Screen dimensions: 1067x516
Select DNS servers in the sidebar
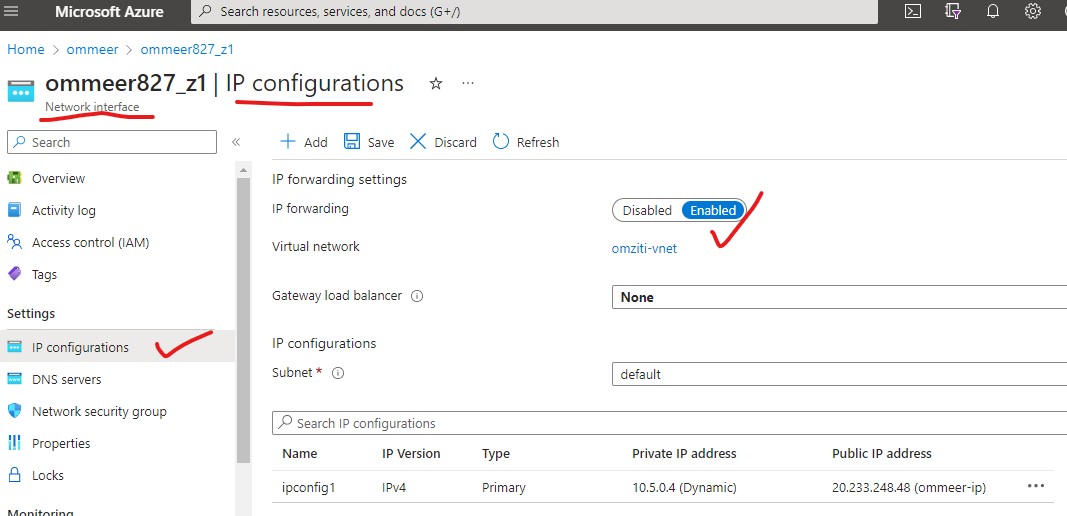point(66,380)
